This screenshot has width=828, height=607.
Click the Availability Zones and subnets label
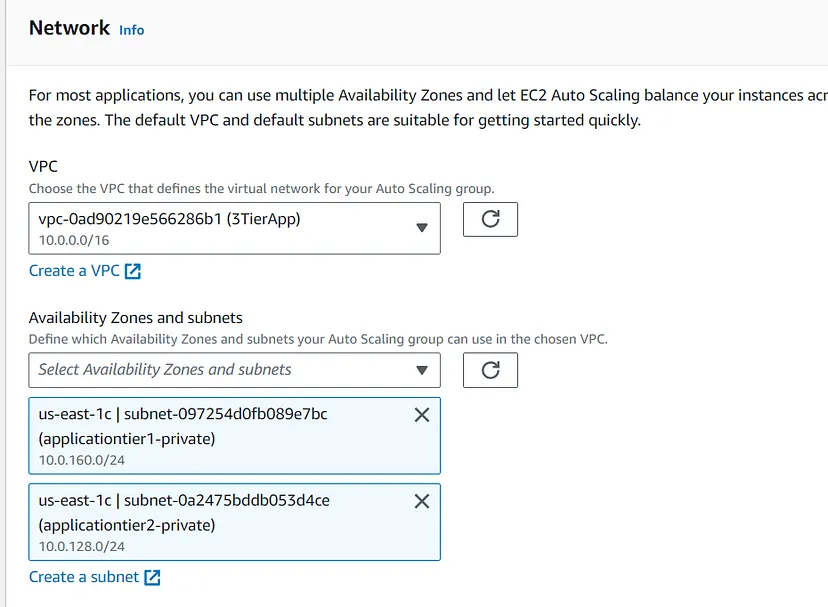[135, 318]
